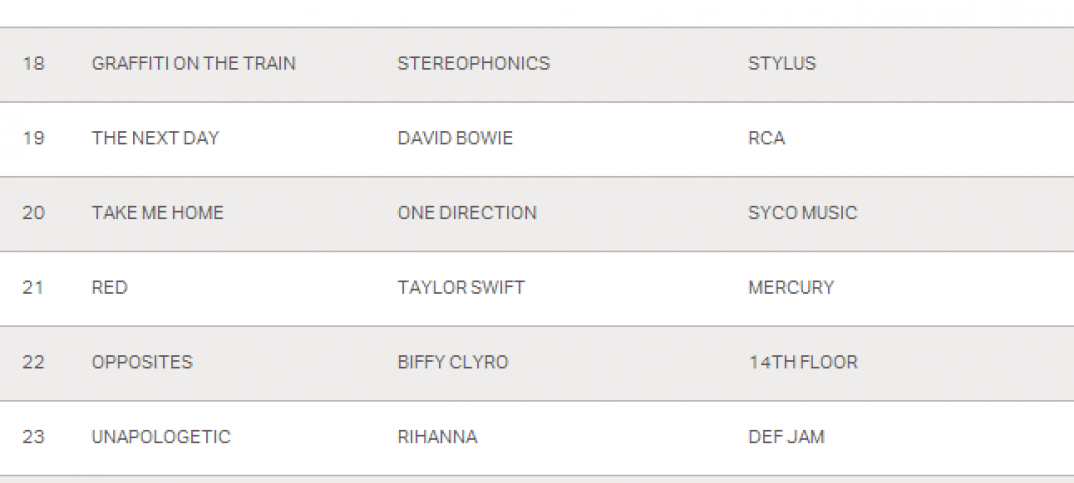
Task: Click chart position number 18
Action: coord(33,63)
